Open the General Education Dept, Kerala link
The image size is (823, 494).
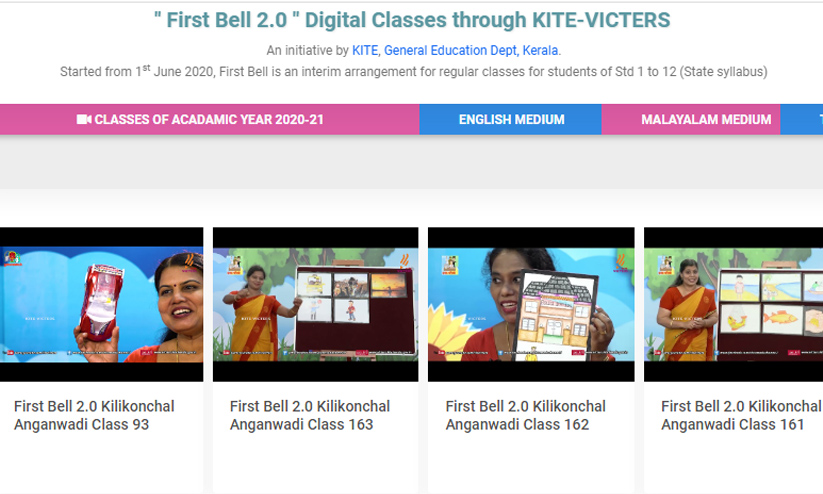tap(471, 50)
